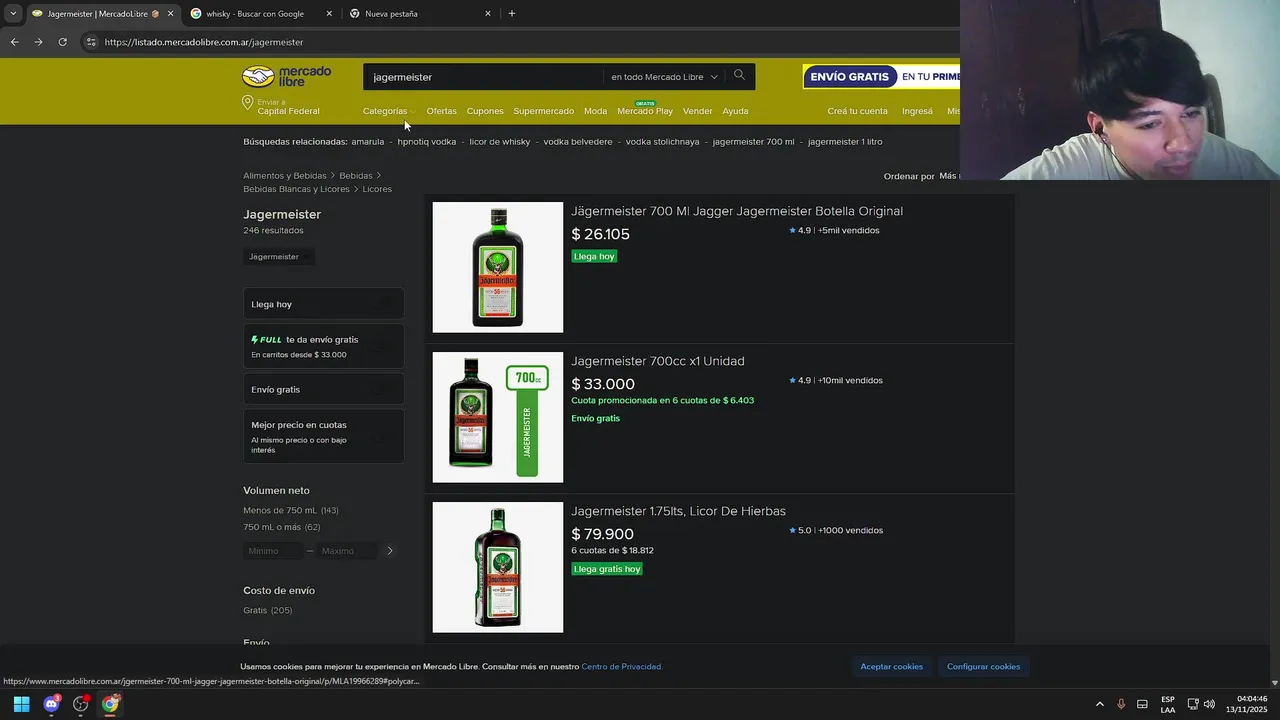Open related search jagermeister 1 litro
1280x720 pixels.
(845, 142)
